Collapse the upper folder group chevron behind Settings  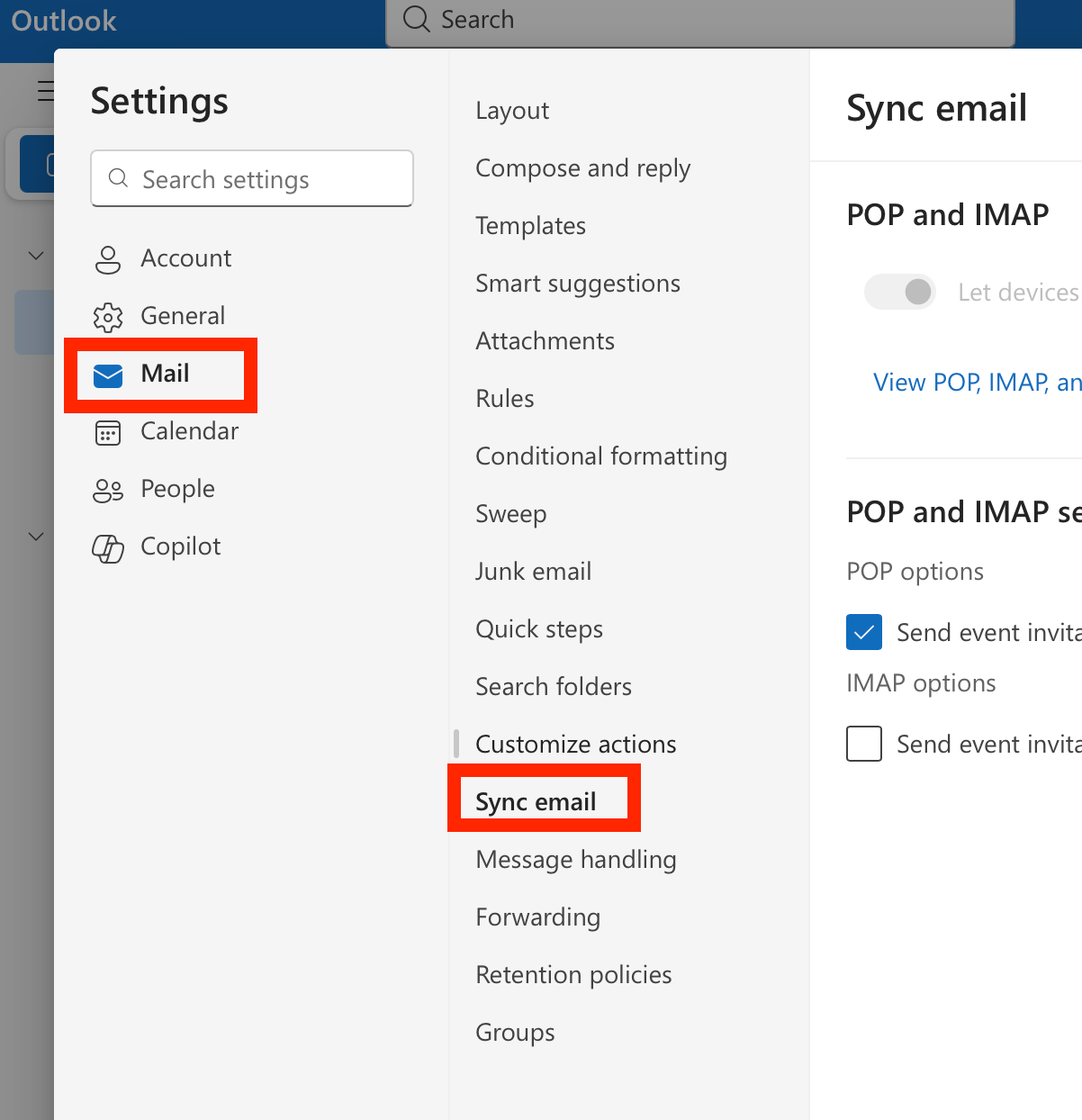click(36, 256)
